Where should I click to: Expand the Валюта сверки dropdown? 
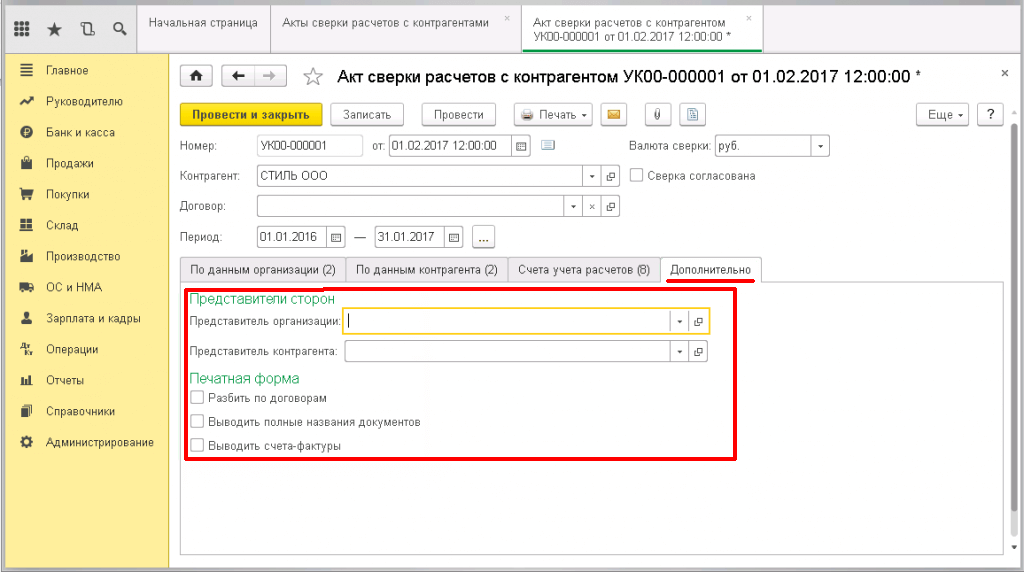point(820,146)
